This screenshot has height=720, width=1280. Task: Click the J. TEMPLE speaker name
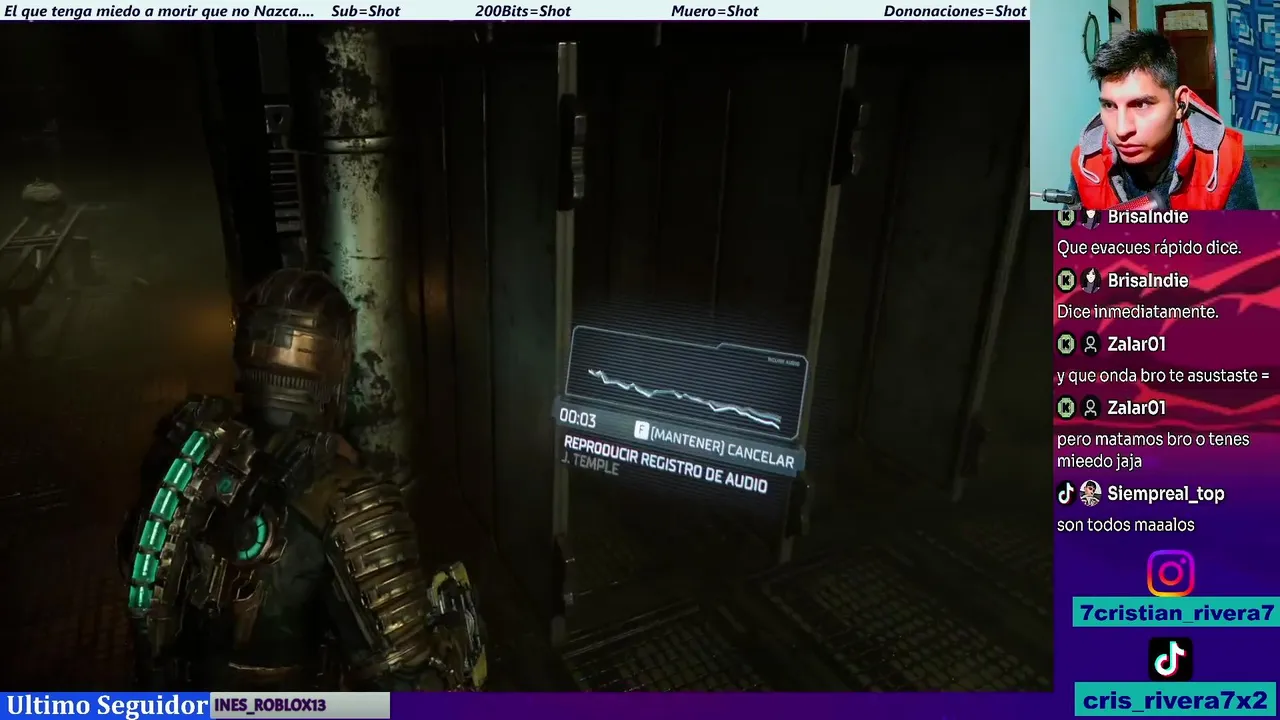[590, 463]
